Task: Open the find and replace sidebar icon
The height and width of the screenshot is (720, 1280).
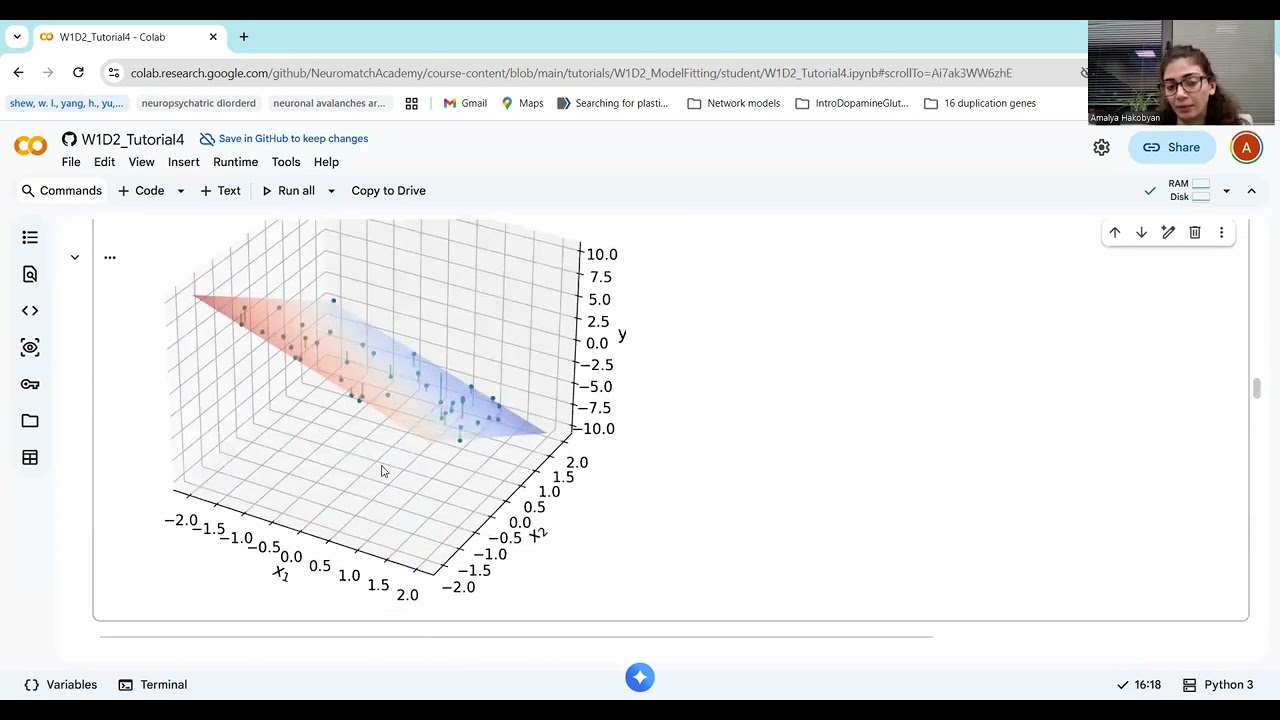Action: (x=30, y=274)
